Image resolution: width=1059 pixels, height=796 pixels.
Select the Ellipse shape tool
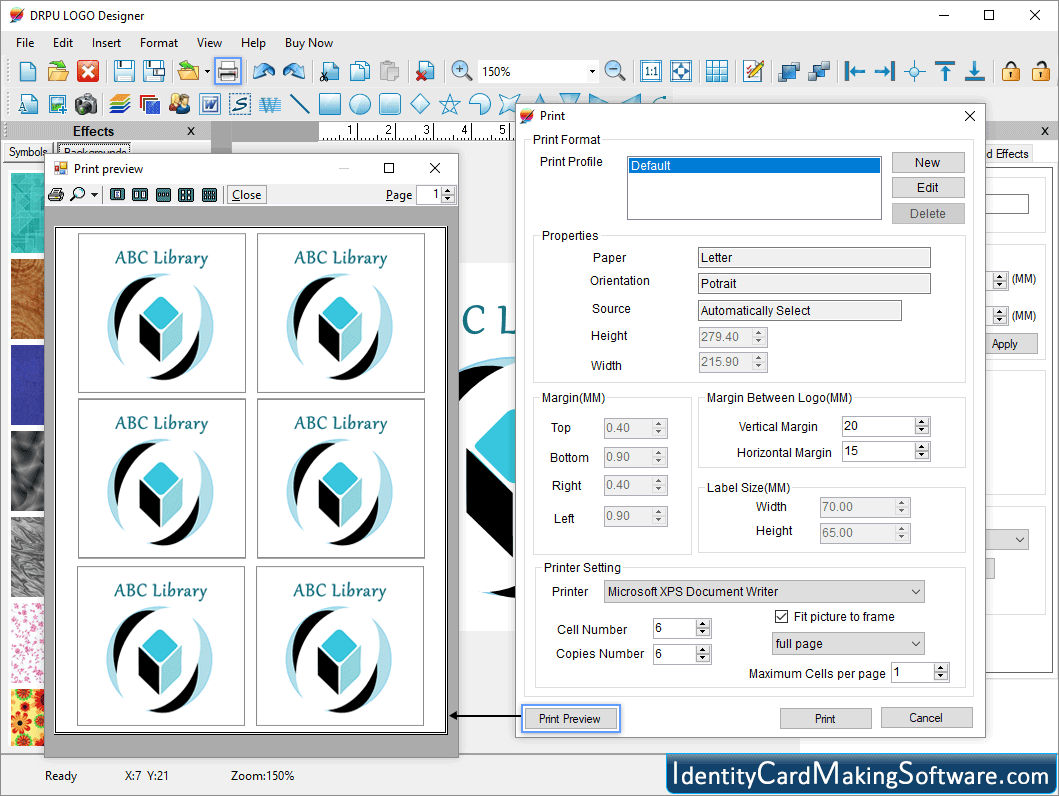360,104
